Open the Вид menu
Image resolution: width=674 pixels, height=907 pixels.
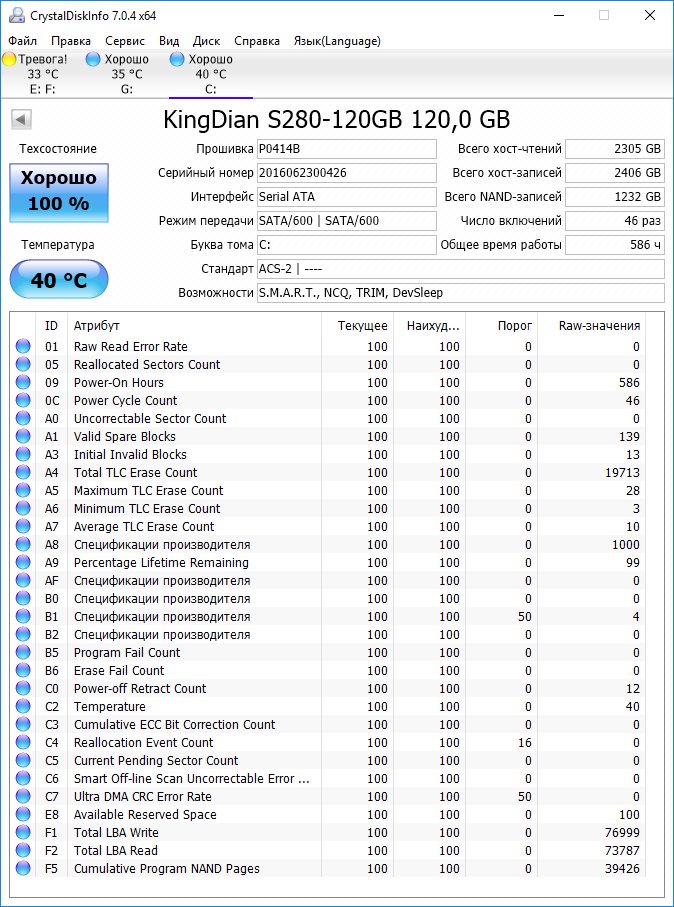coord(169,41)
